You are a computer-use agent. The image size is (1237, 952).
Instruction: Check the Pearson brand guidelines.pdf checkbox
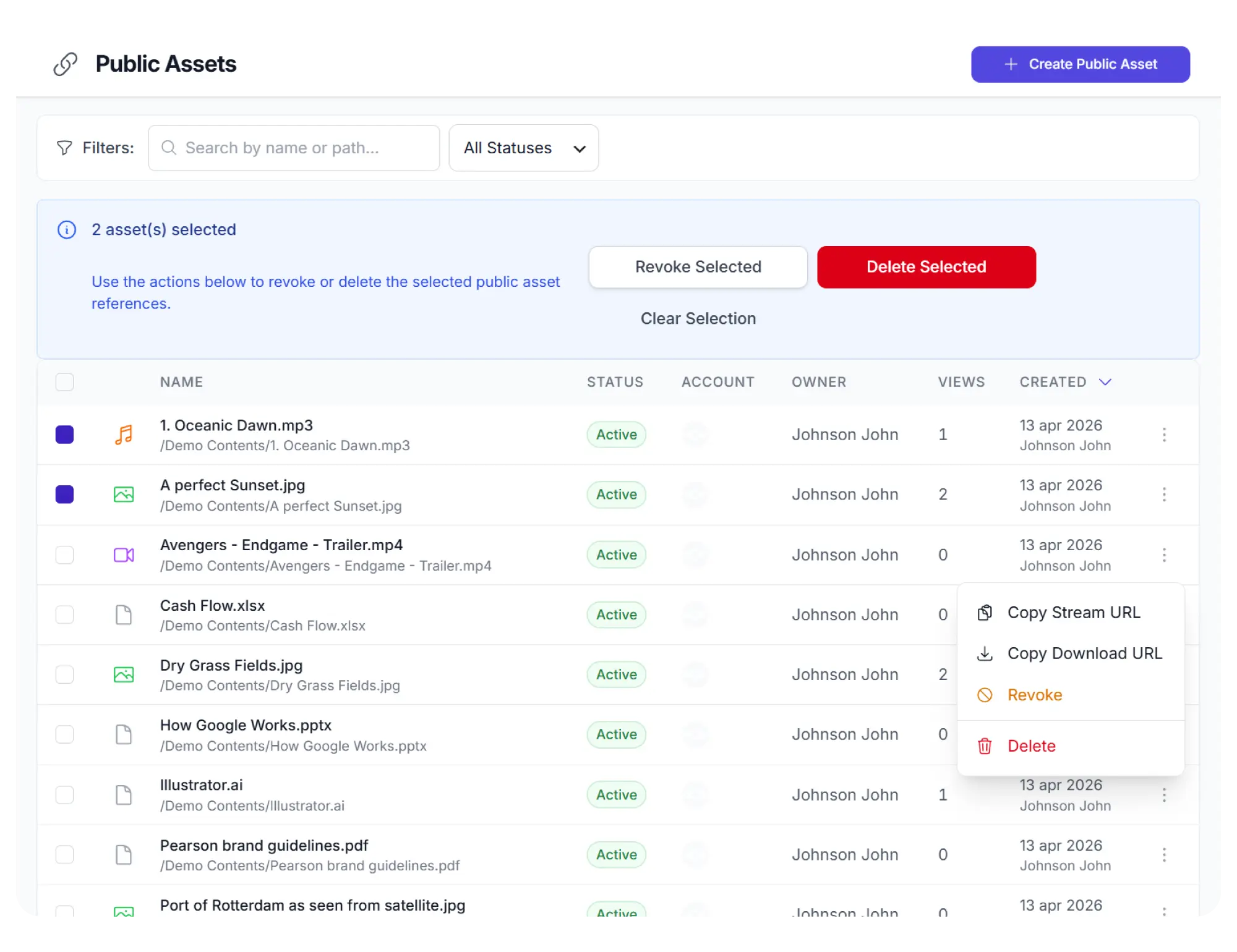[x=64, y=855]
